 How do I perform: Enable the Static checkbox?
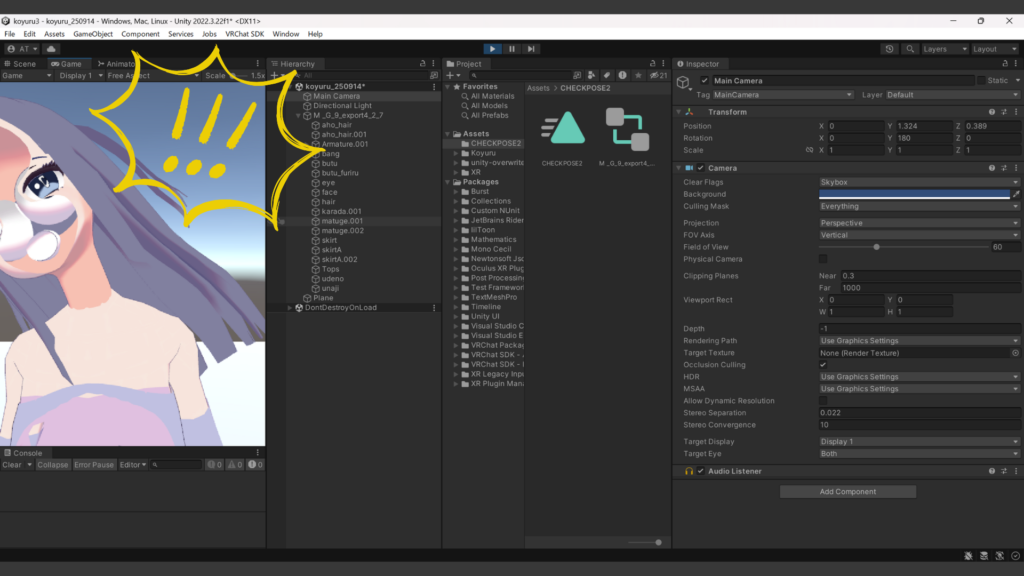tap(980, 80)
